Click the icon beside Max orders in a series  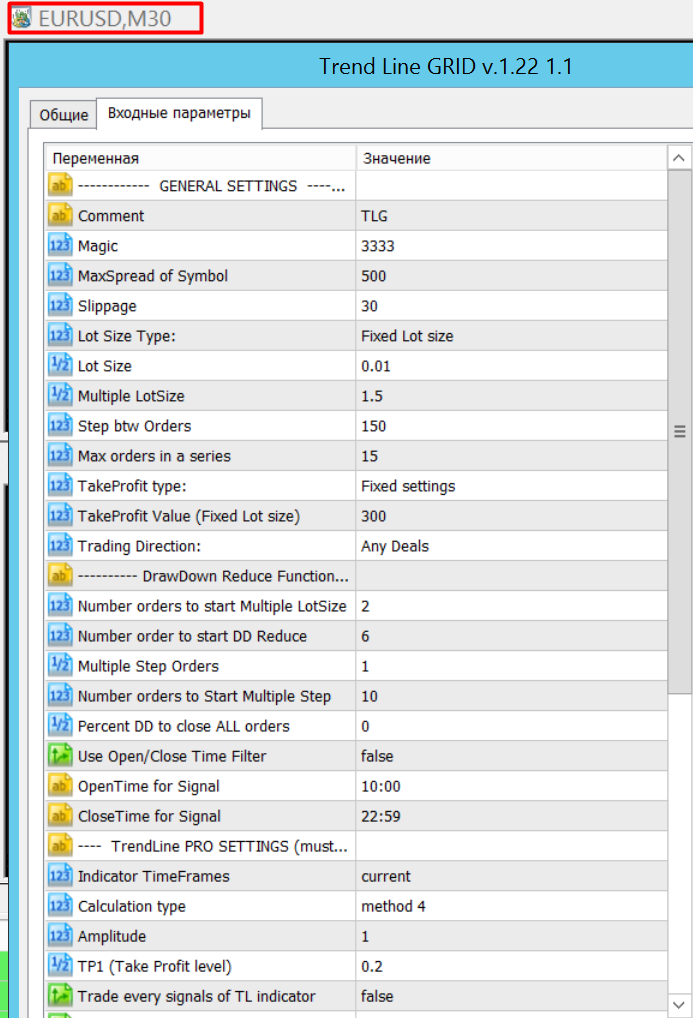click(60, 455)
